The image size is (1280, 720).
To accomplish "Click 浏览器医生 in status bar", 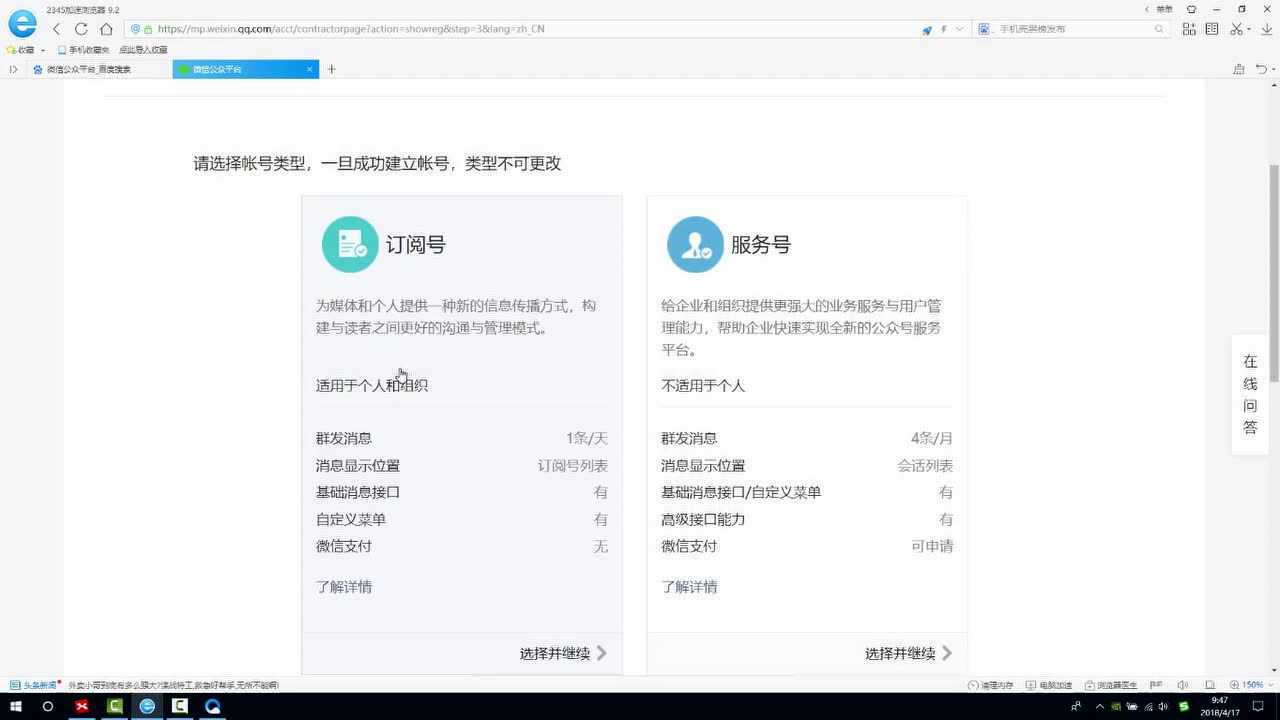I will coord(1111,685).
